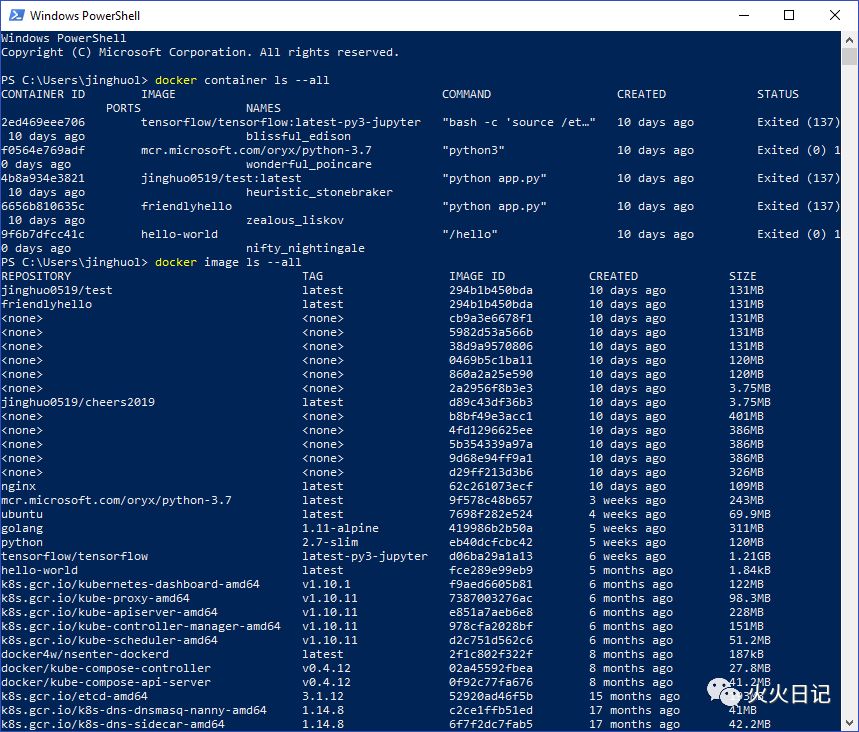Click the "docker image ls --all" command line

point(228,262)
